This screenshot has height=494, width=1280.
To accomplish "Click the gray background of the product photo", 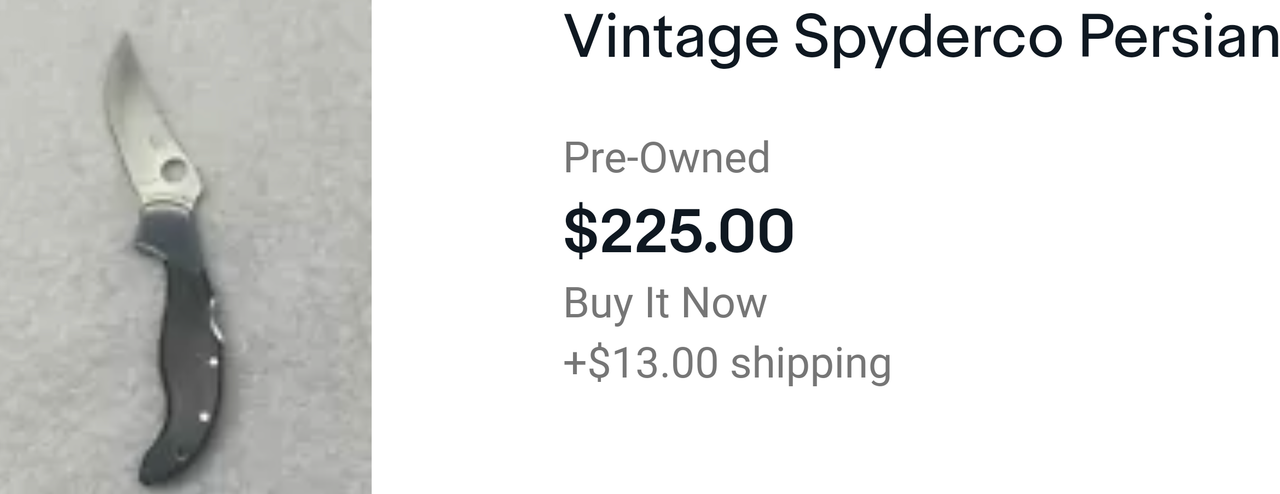I will pos(300,300).
